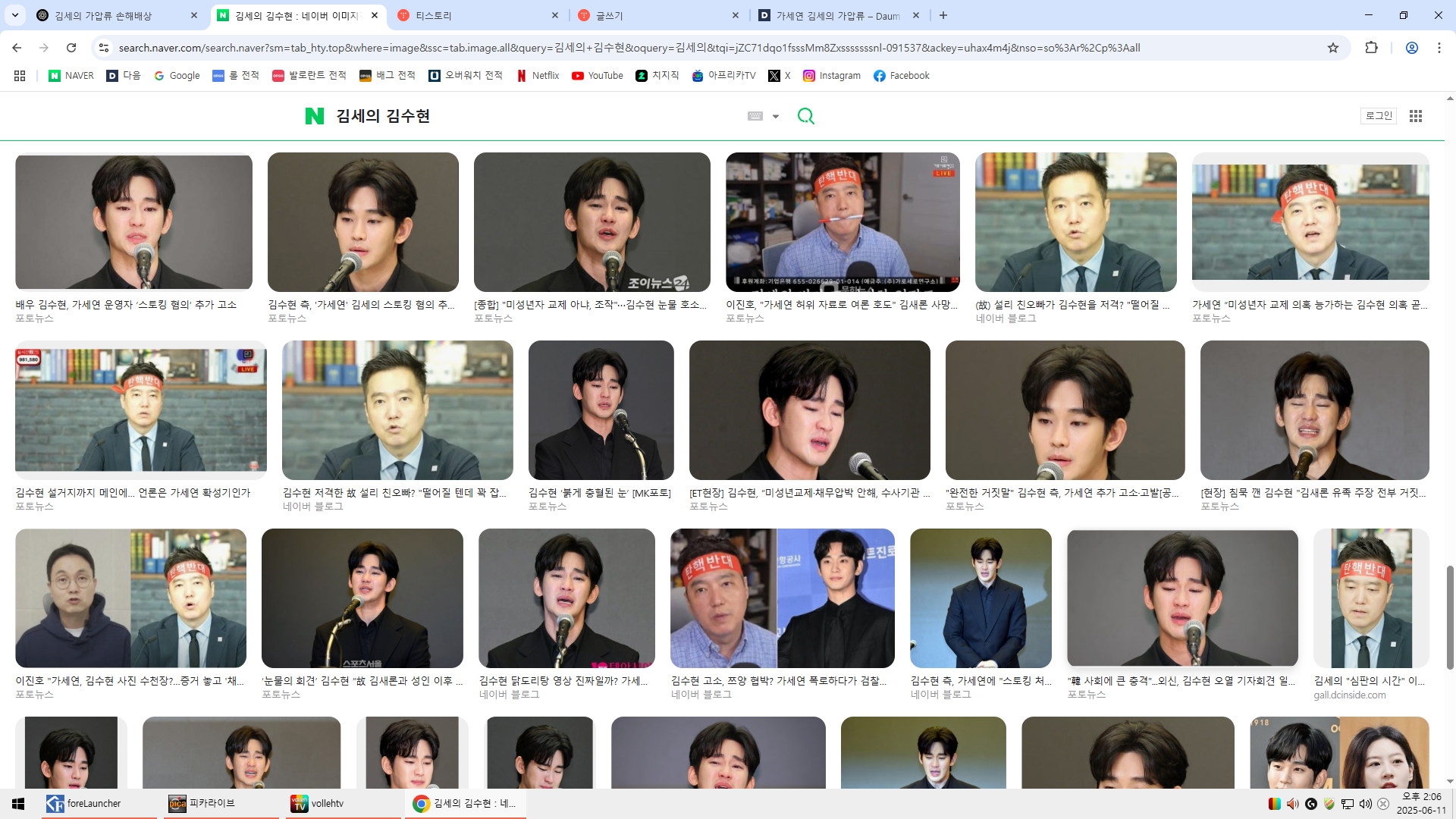1456x819 pixels.
Task: Click the Naver search magnifier icon
Action: click(x=805, y=116)
